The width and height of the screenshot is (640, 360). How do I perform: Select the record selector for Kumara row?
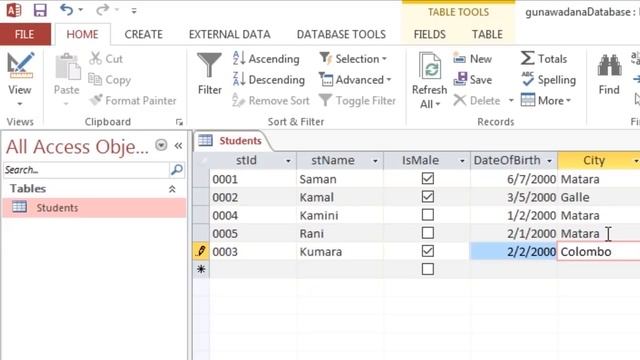tap(201, 251)
